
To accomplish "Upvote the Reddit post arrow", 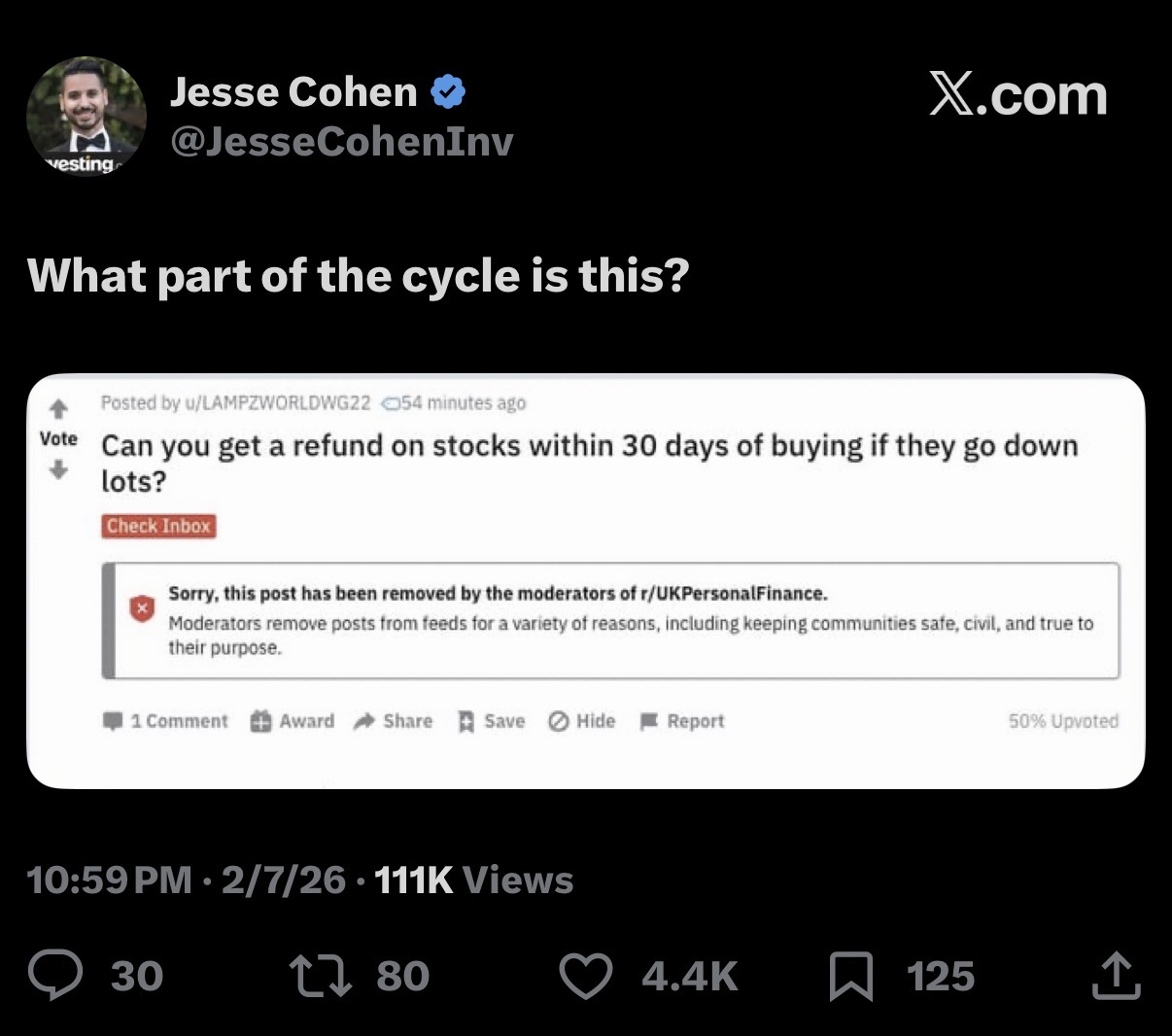I will (x=58, y=408).
